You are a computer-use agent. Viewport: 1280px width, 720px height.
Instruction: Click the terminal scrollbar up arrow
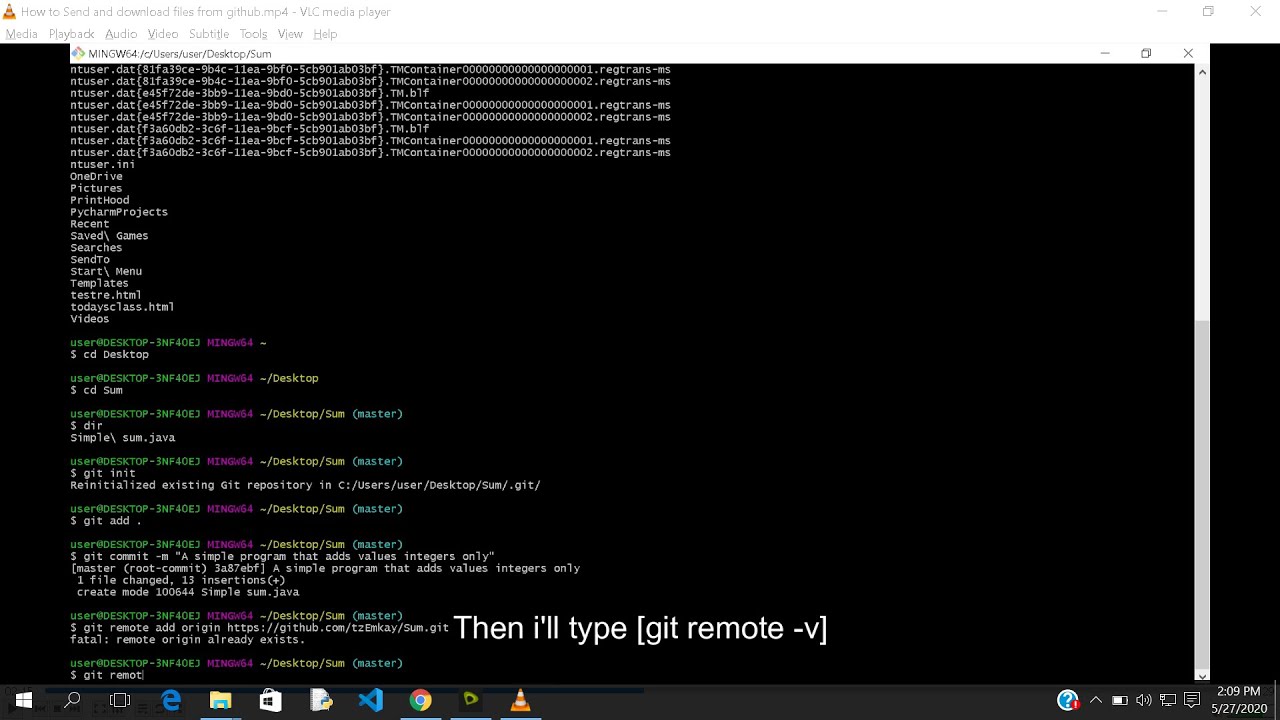pos(1202,72)
